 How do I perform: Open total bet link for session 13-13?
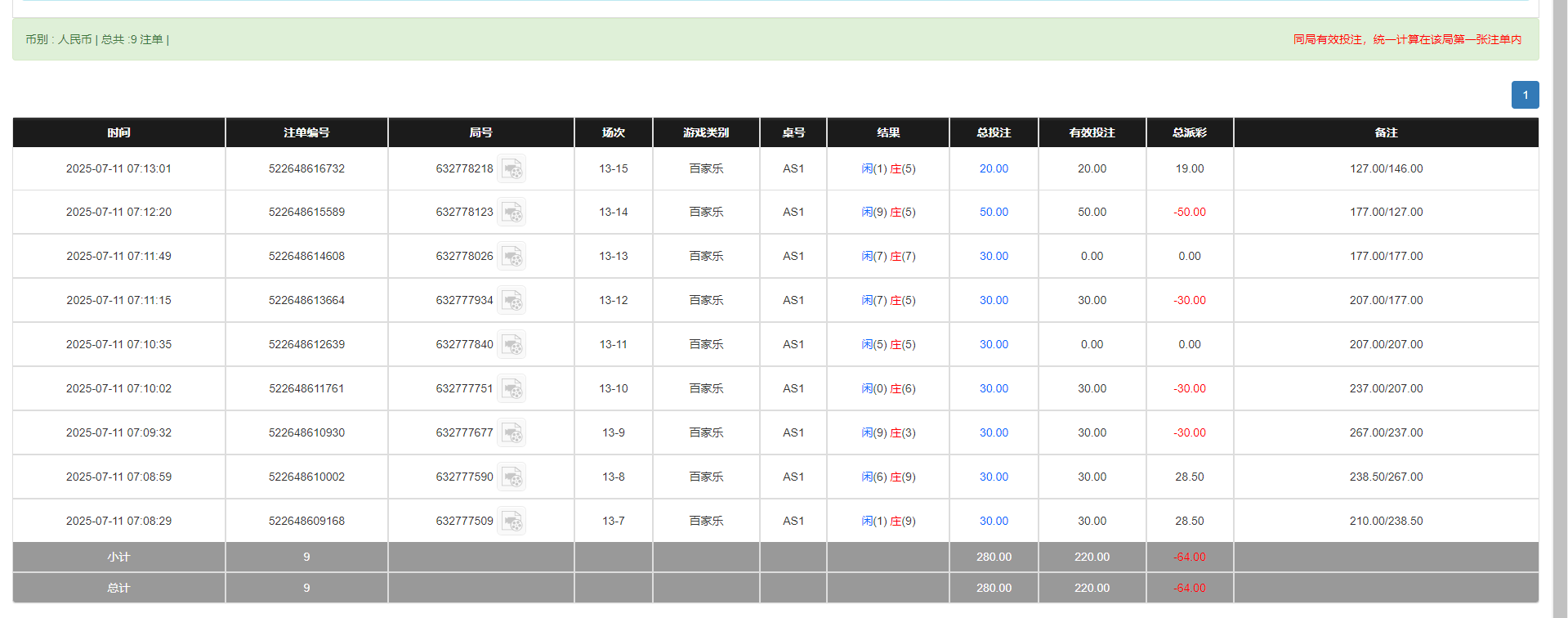point(994,257)
